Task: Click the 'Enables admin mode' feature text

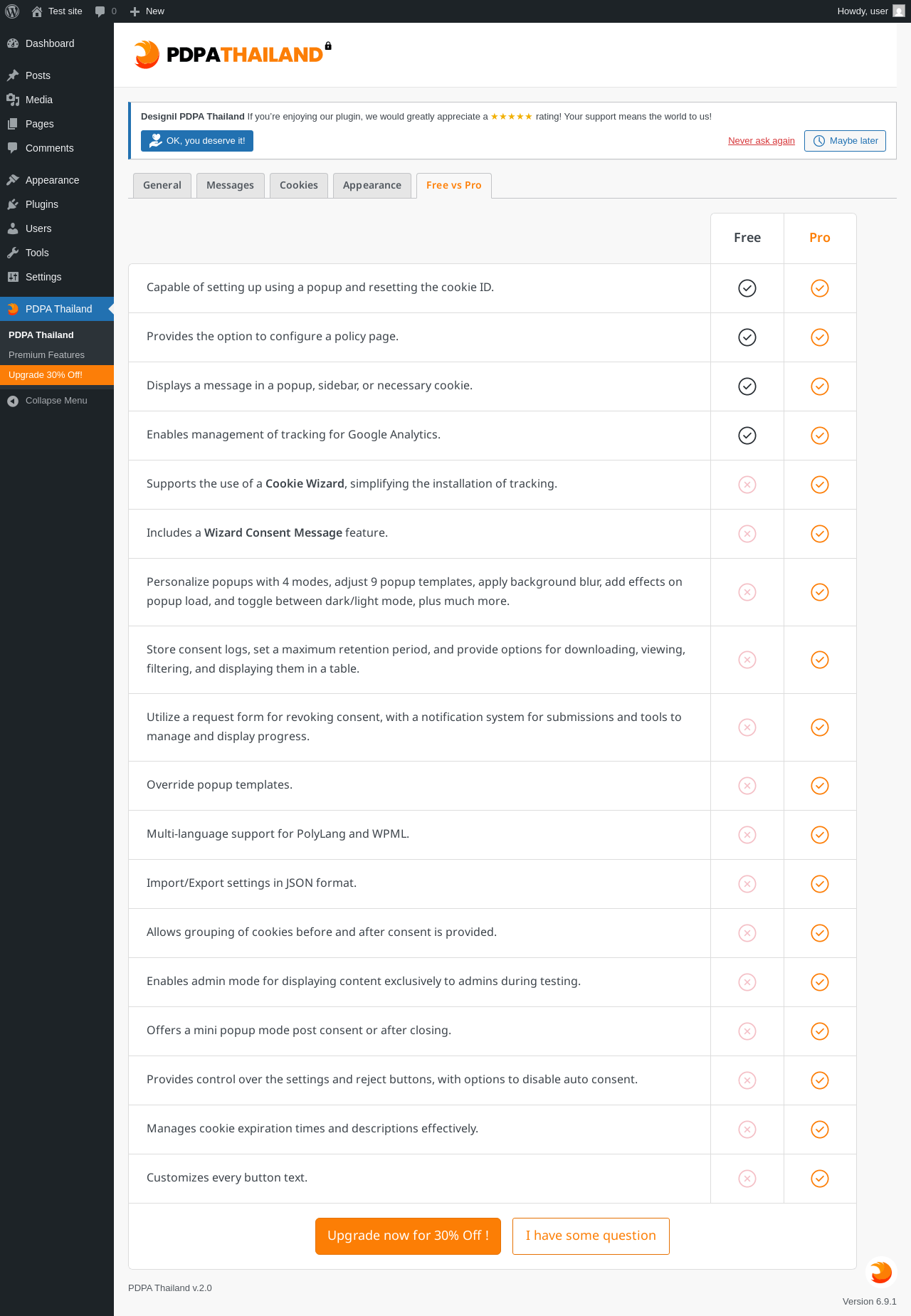Action: [x=364, y=981]
